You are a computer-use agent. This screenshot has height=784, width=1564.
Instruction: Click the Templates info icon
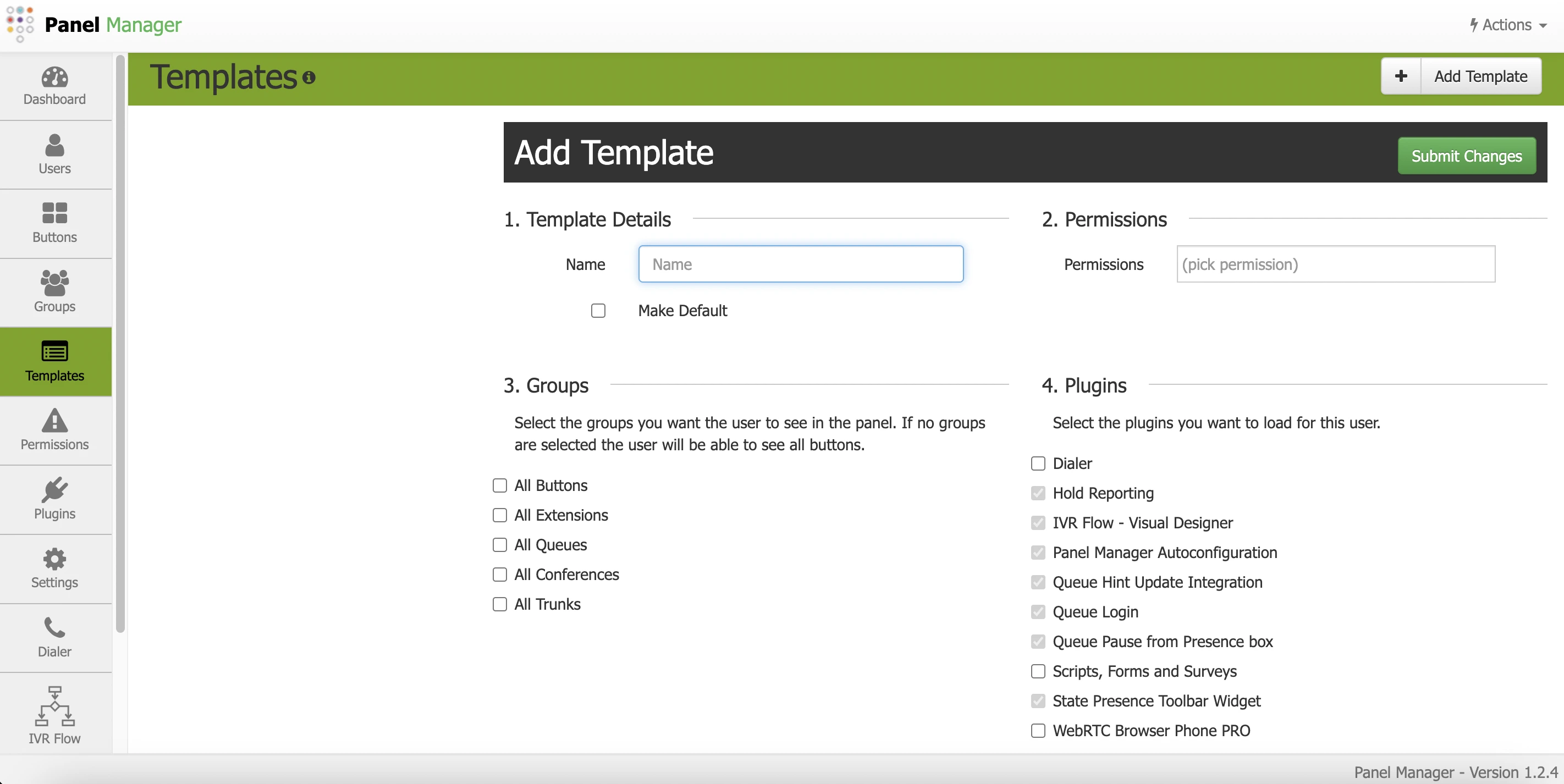[x=309, y=79]
